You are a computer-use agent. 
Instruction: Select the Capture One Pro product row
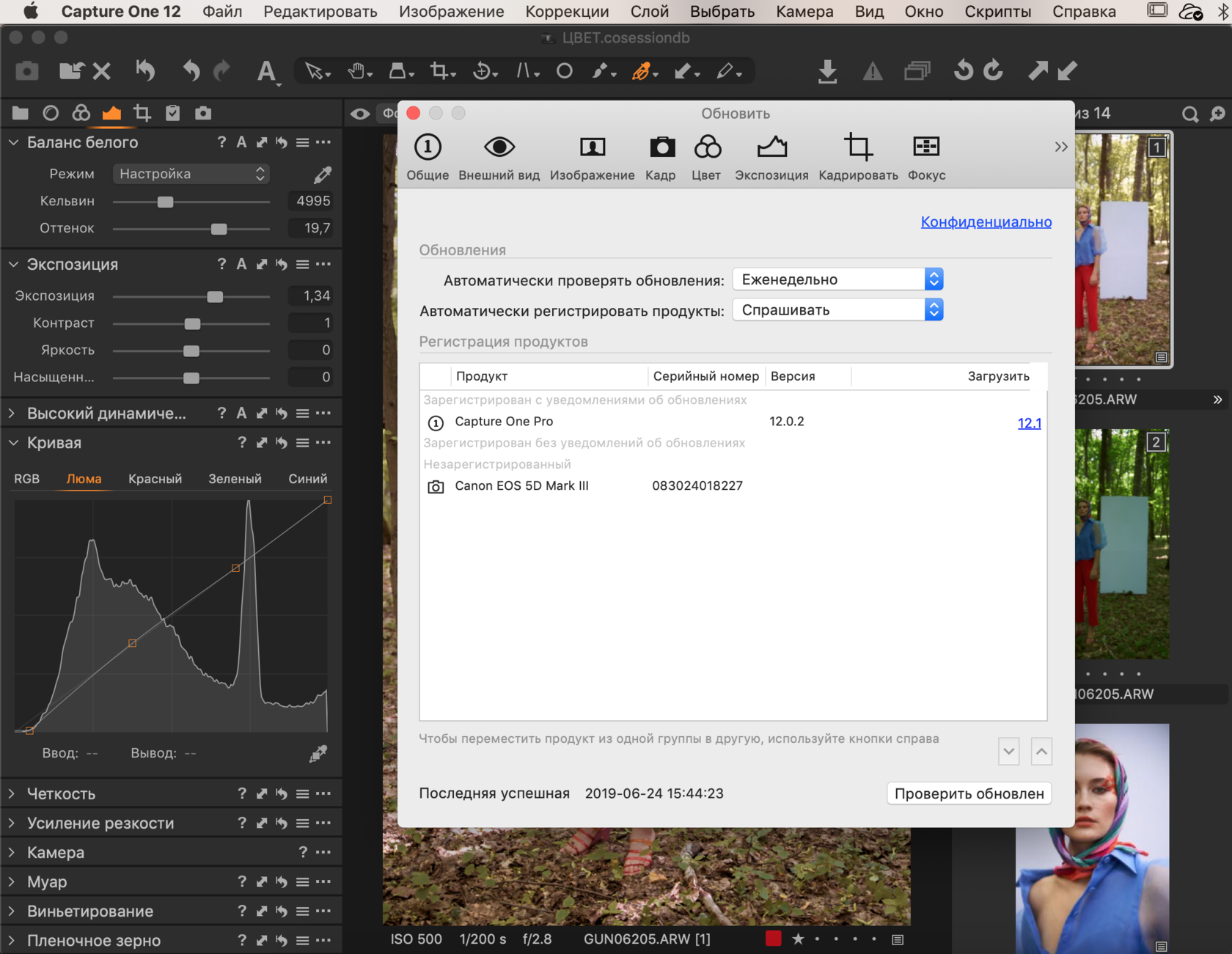point(733,422)
